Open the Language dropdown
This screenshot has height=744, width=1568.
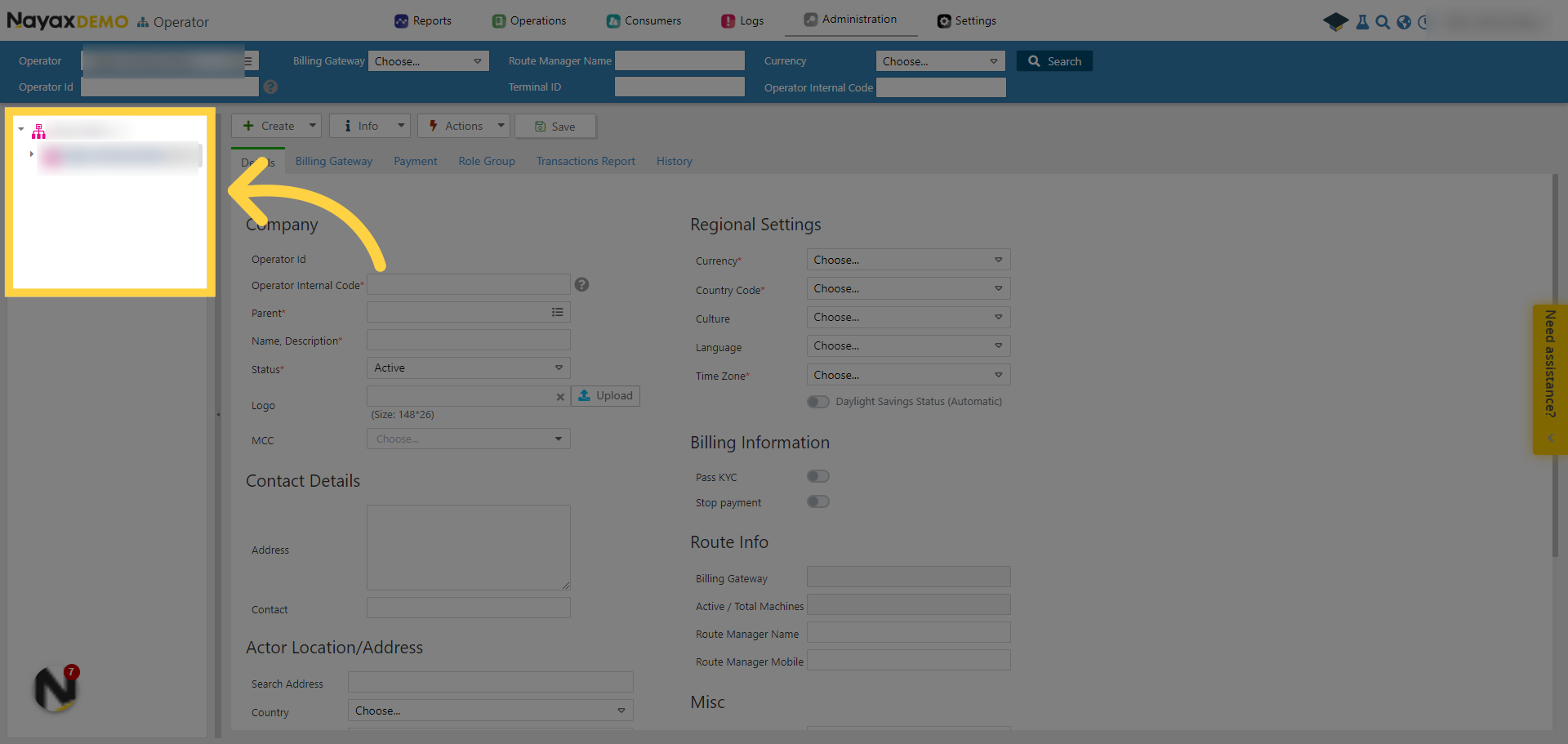coord(909,346)
